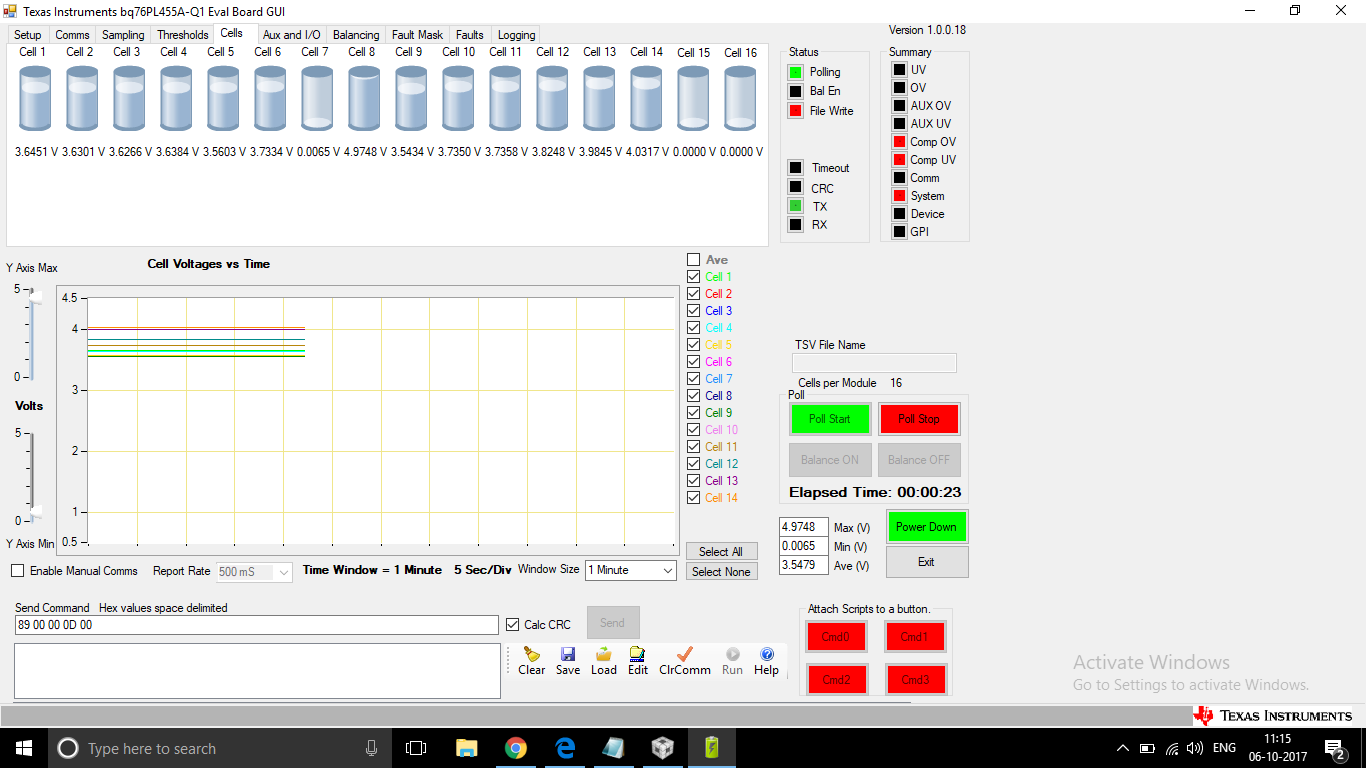Click the command output text area
Viewport: 1366px width, 768px height.
click(x=257, y=671)
